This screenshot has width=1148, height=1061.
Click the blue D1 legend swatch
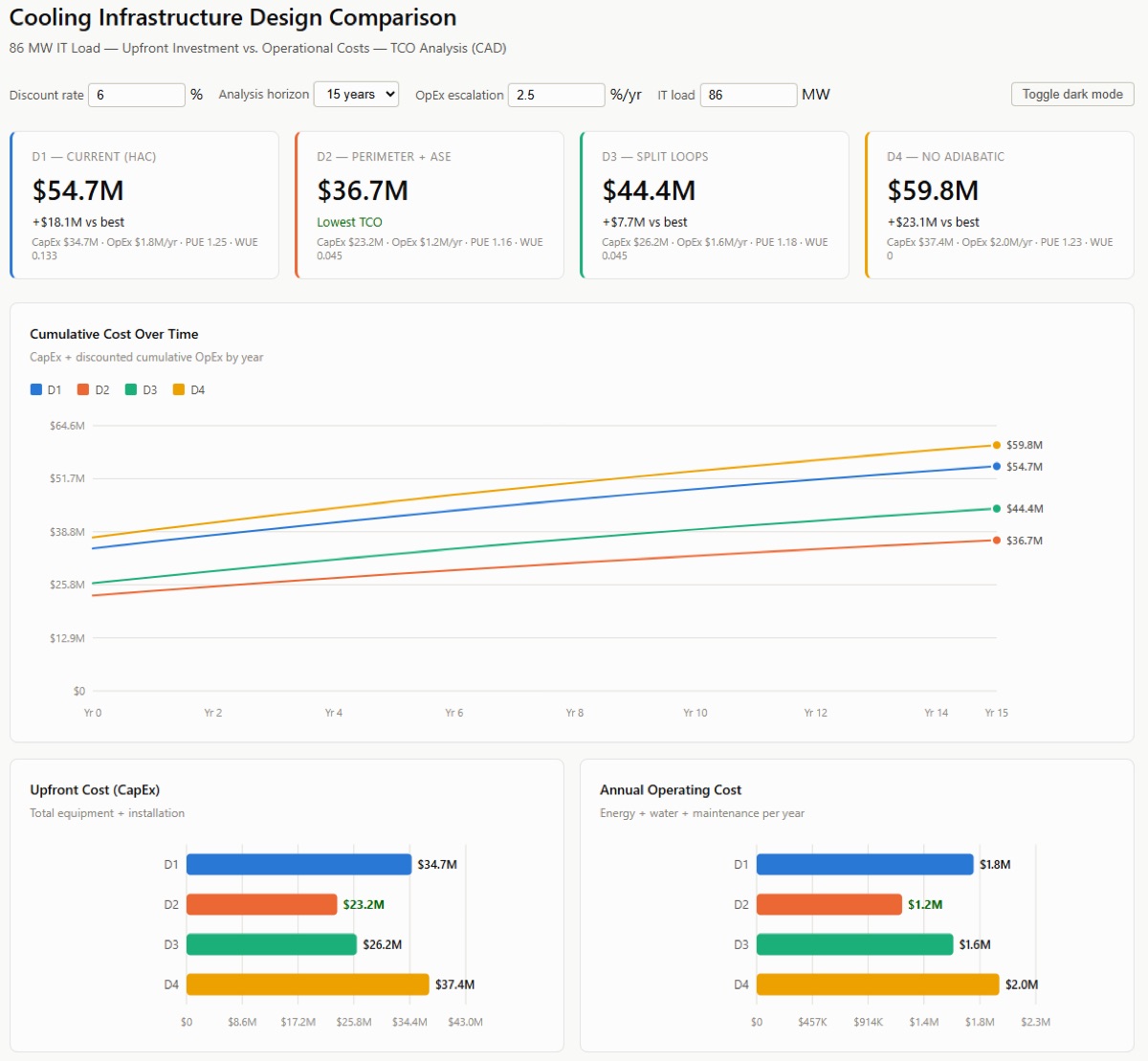36,389
